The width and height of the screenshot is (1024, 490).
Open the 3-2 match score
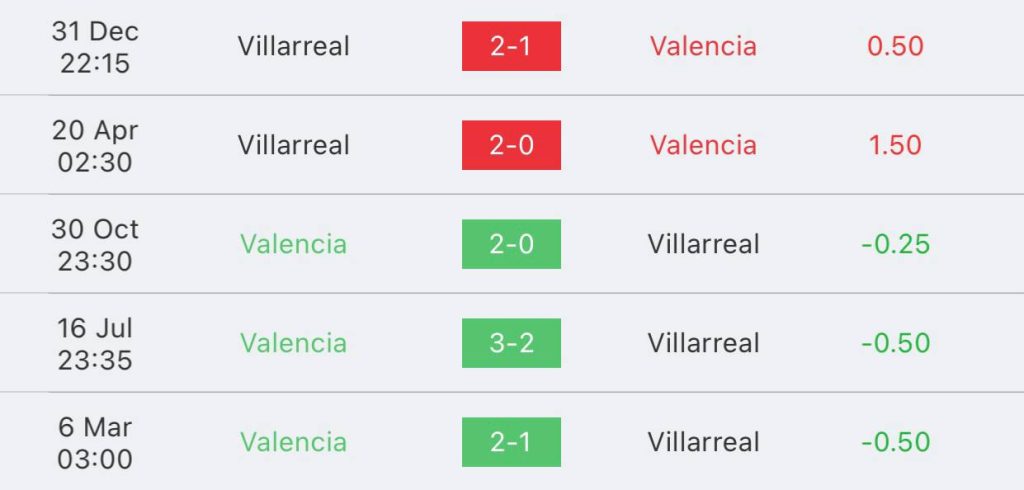pyautogui.click(x=511, y=343)
